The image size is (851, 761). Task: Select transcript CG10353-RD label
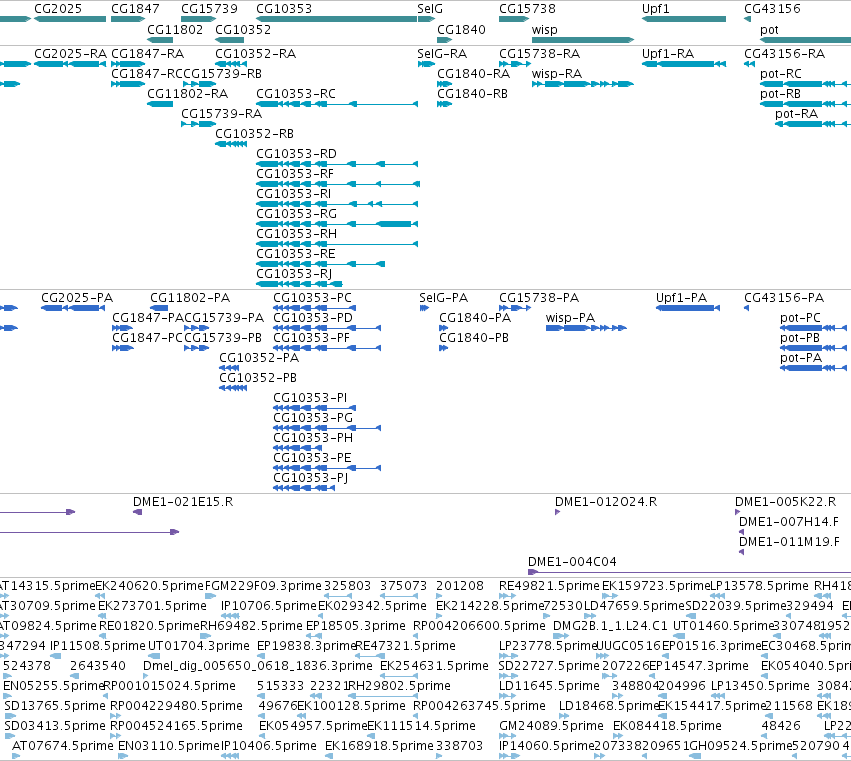(296, 154)
